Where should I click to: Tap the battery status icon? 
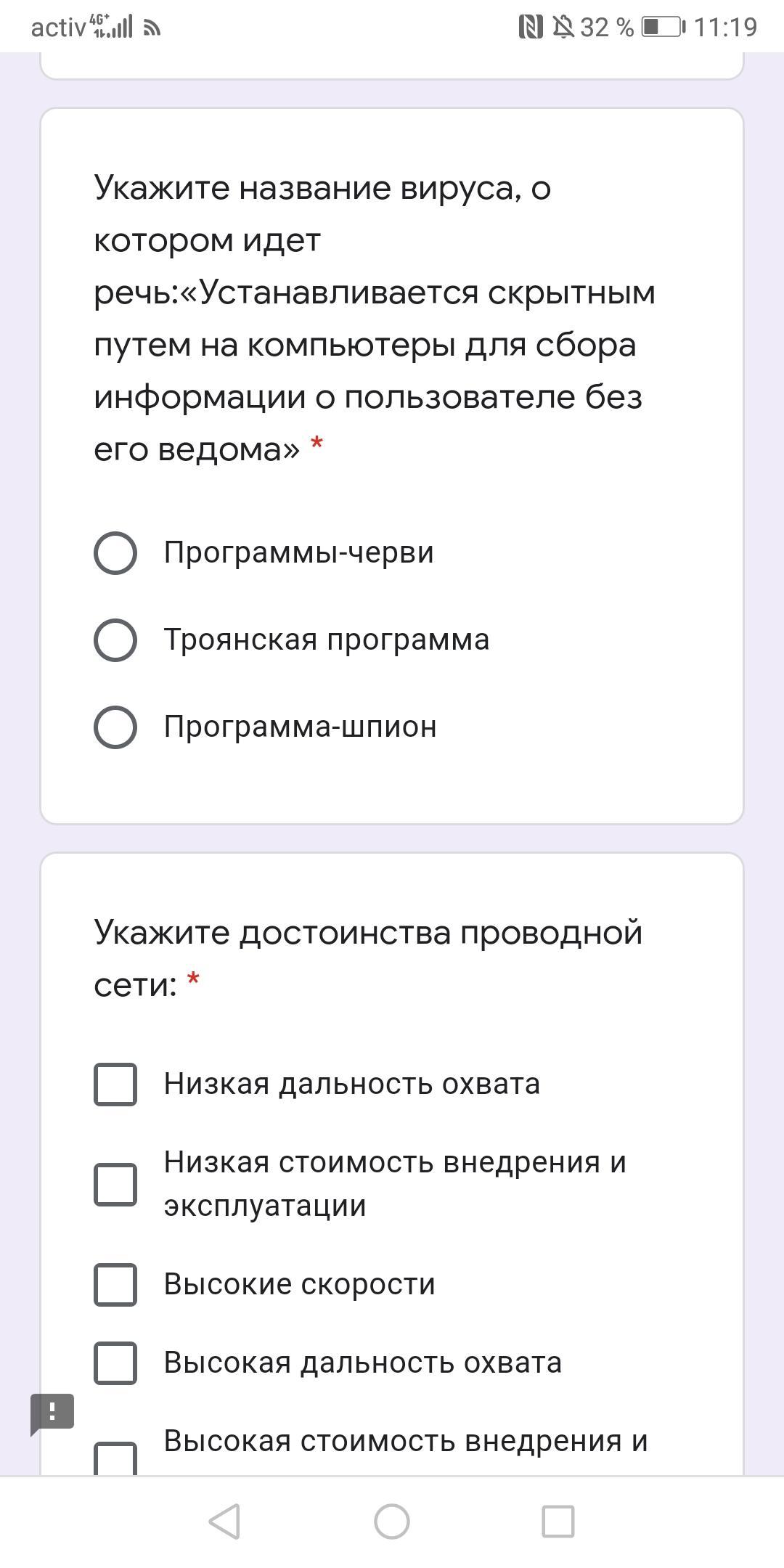[x=663, y=28]
